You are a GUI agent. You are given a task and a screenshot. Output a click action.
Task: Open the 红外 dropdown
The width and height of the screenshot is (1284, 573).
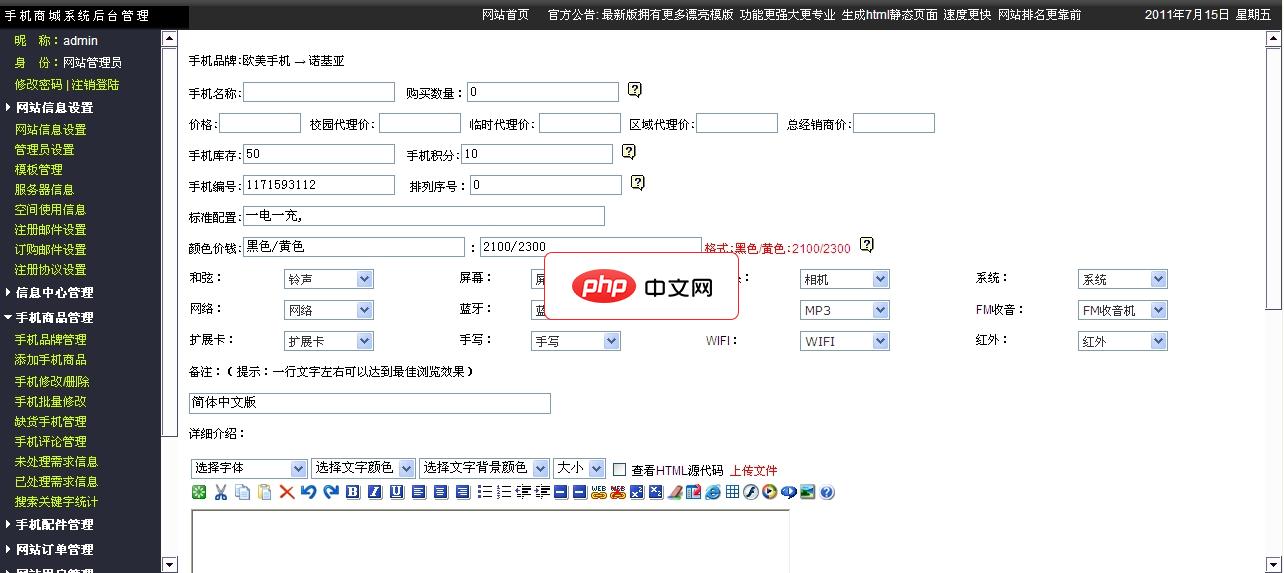tap(1123, 341)
